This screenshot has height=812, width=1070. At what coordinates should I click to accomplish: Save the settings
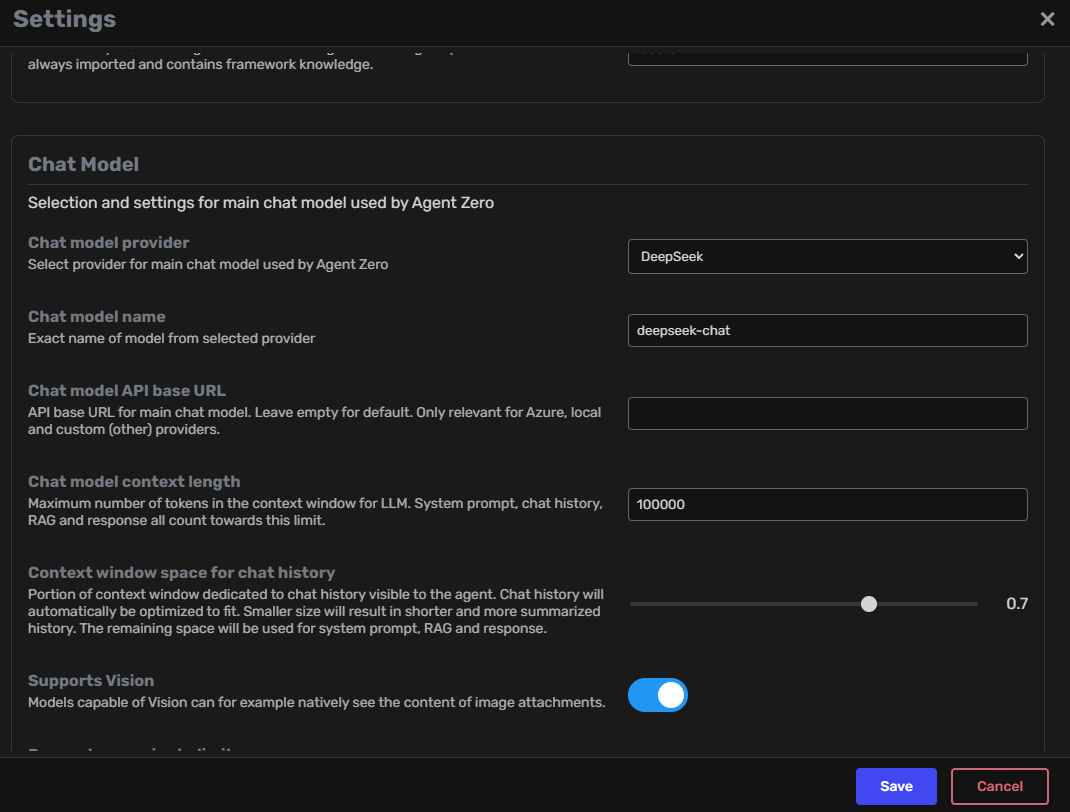click(895, 786)
